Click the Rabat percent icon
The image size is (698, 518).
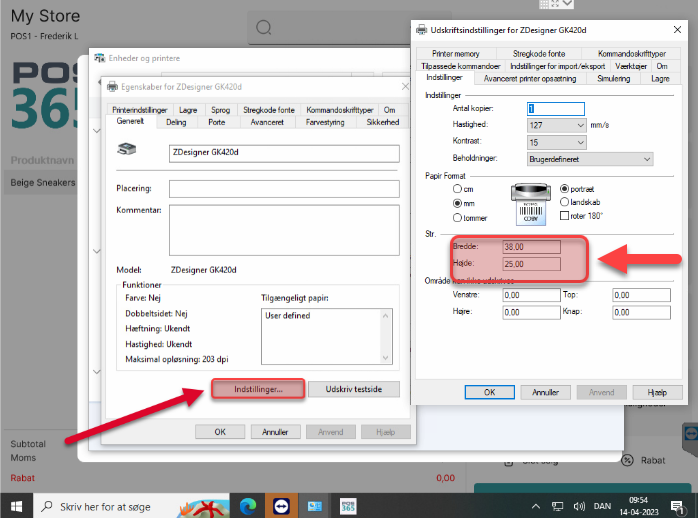pos(627,460)
